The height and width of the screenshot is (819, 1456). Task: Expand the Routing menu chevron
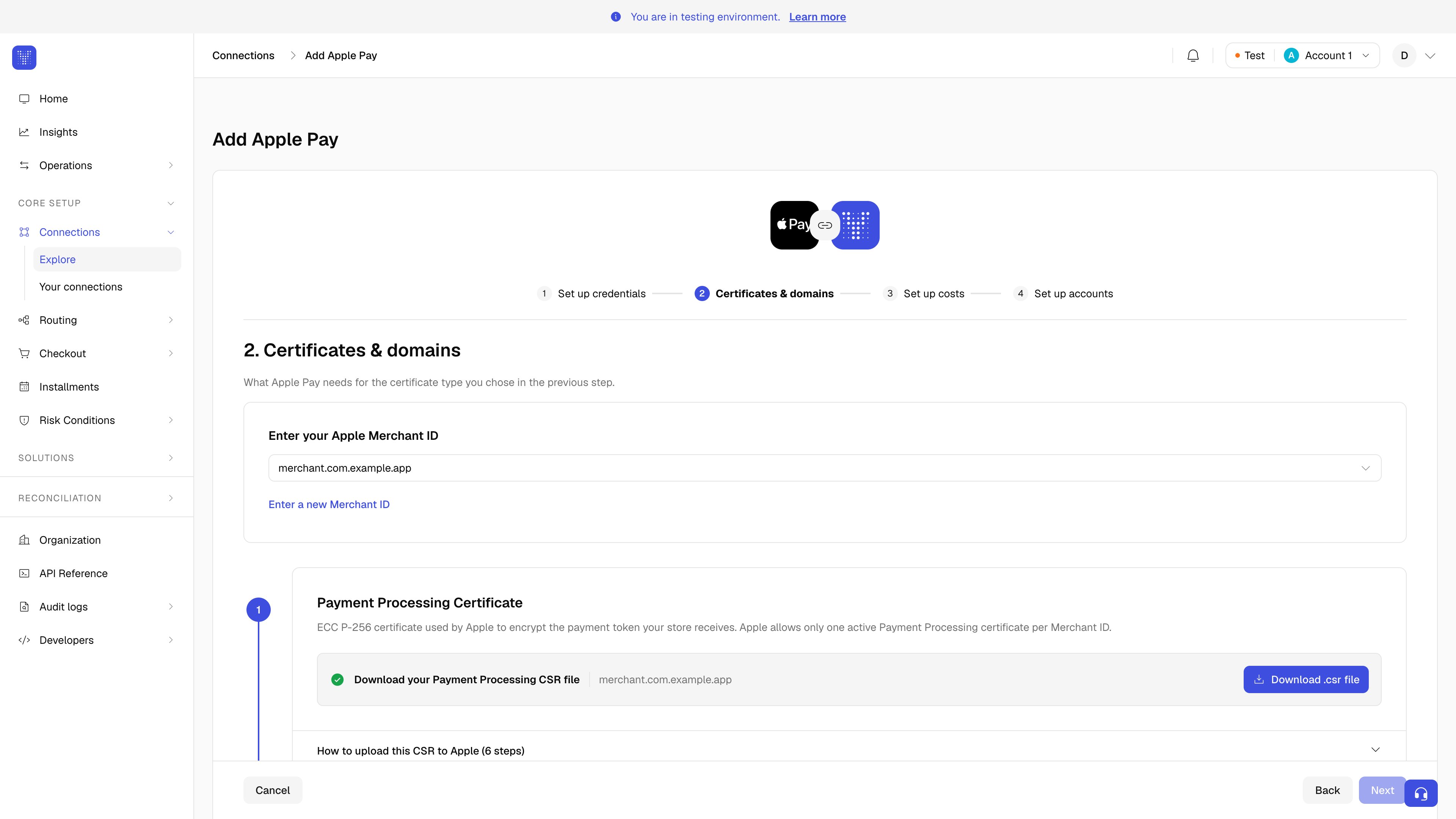click(x=171, y=320)
